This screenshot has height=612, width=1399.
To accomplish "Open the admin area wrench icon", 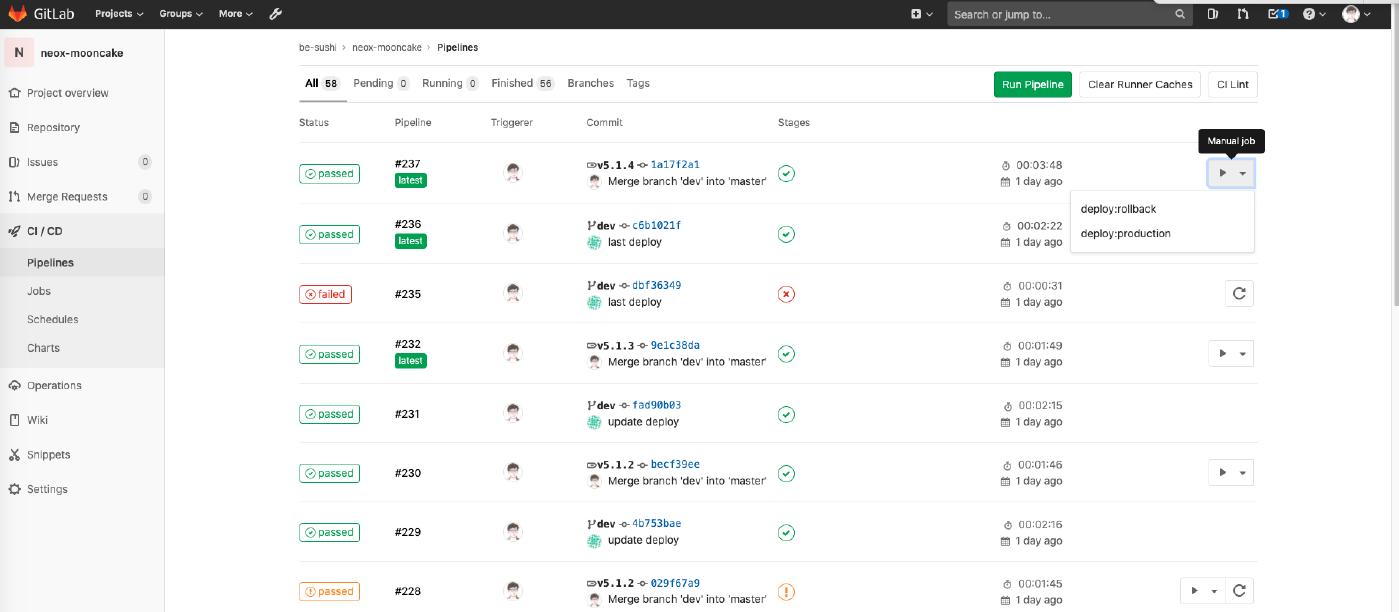I will tap(276, 14).
